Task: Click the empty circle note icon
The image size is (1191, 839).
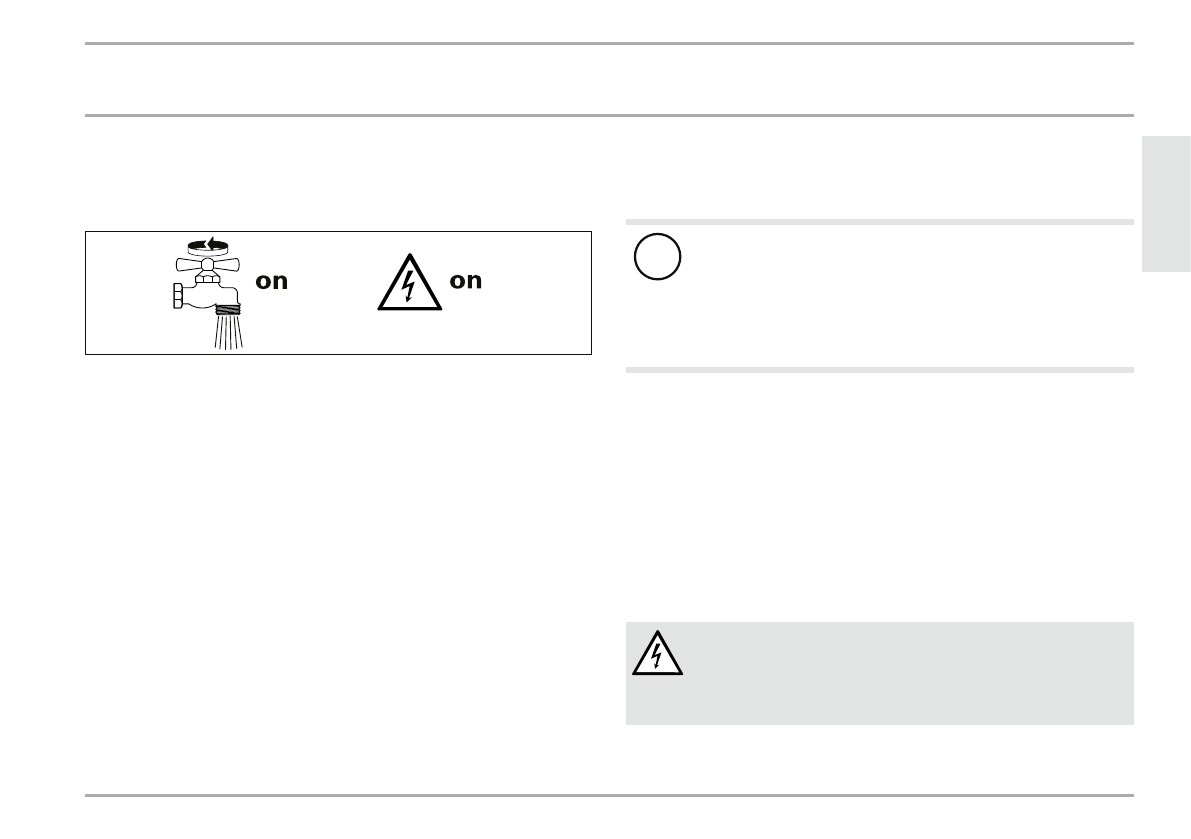Action: point(657,259)
